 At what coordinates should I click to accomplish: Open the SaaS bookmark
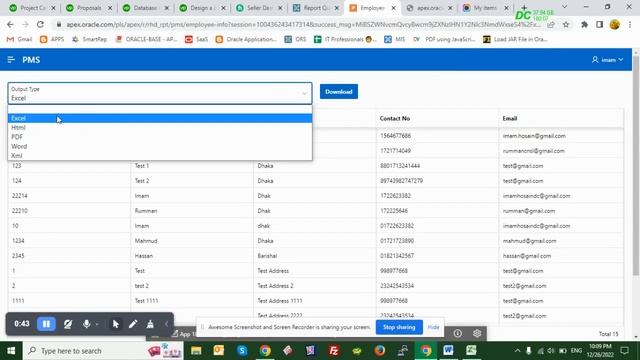(x=197, y=39)
